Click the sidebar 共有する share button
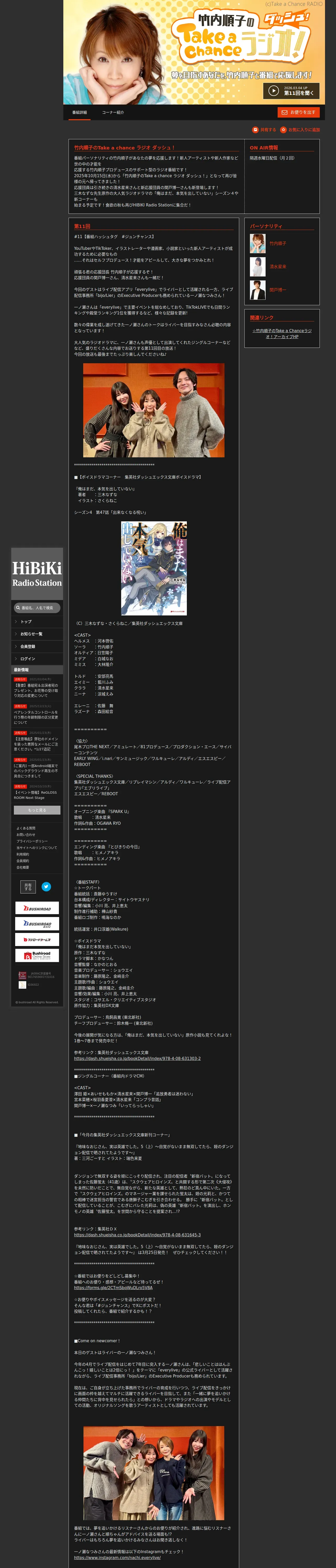The height and width of the screenshot is (1568, 336). point(28,887)
